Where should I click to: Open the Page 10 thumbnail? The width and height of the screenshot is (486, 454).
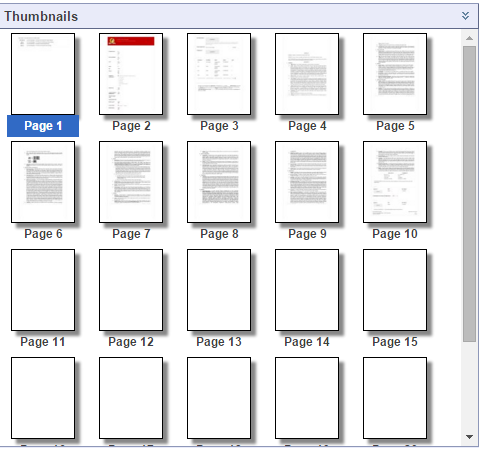395,182
